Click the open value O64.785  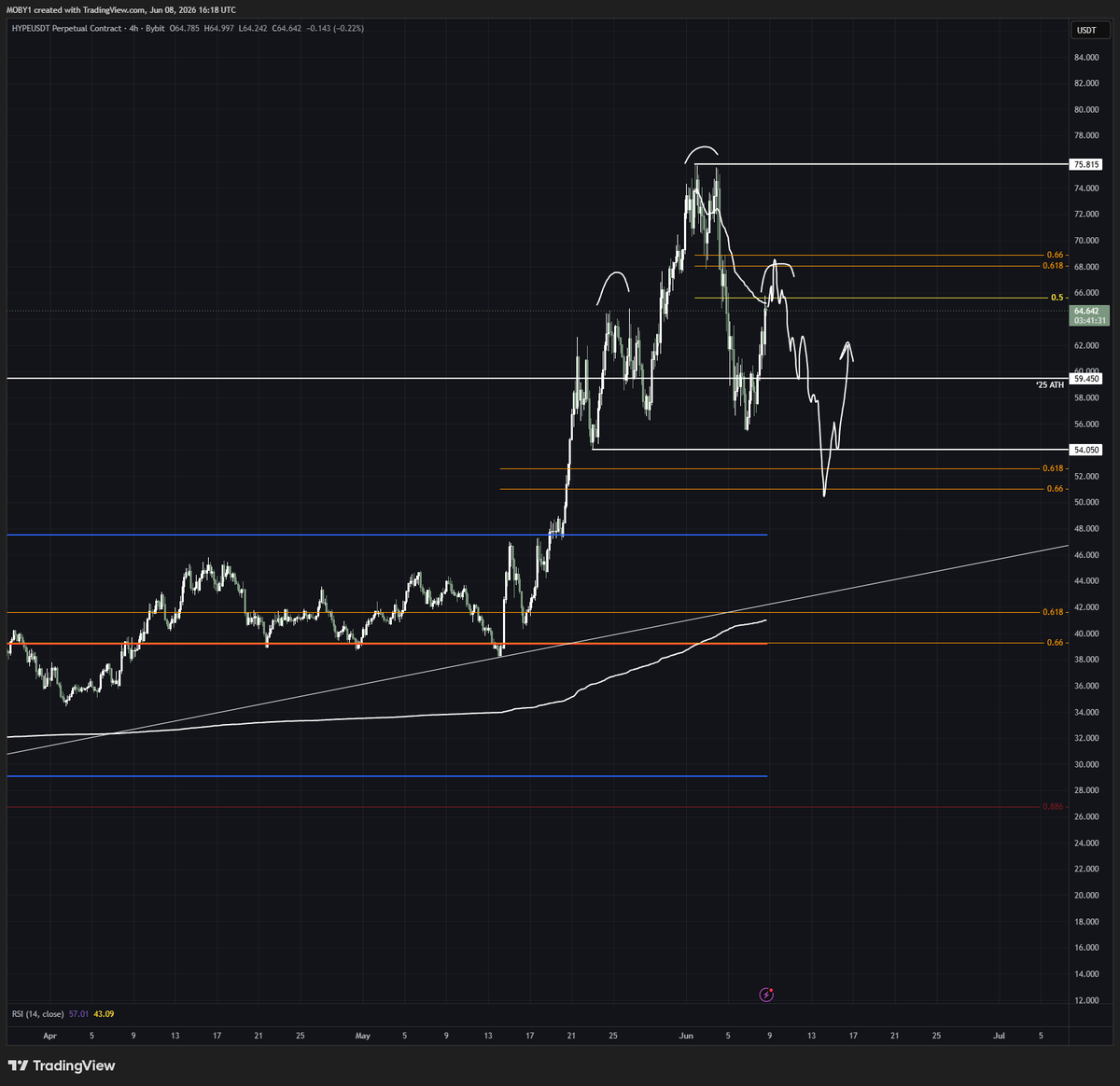pos(185,29)
